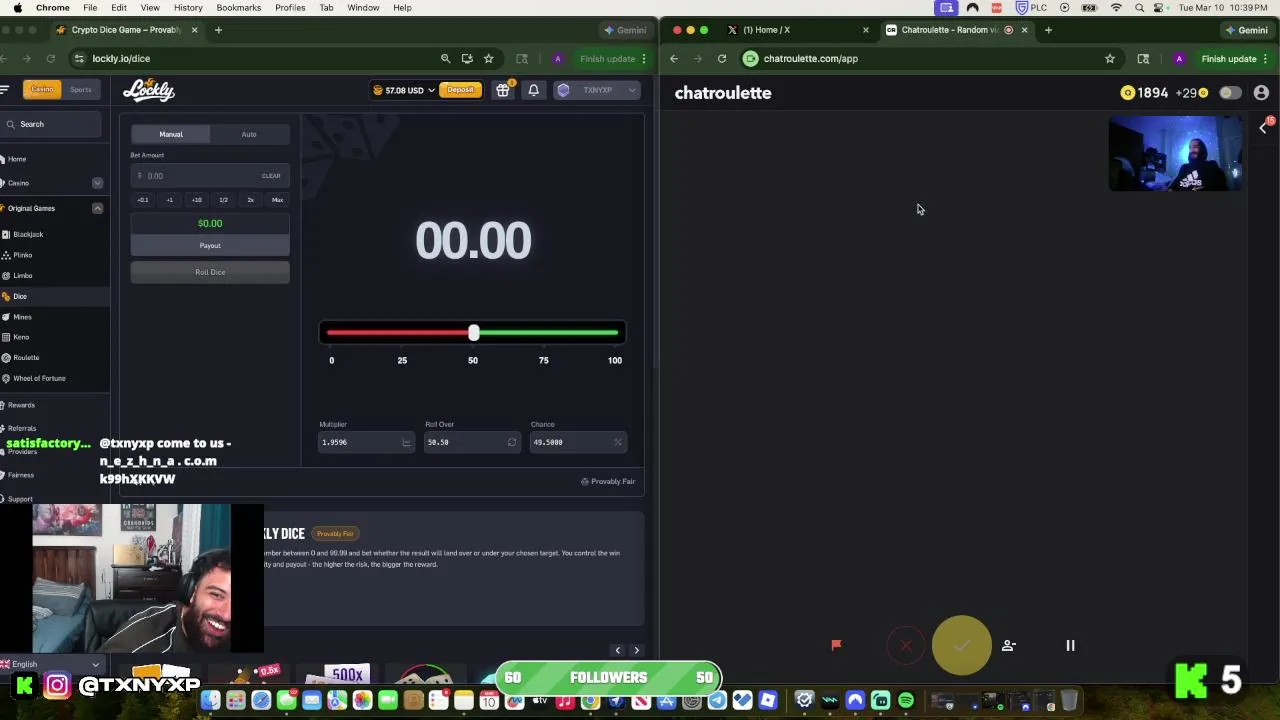Open the gift rewards icon in Lockly header
The height and width of the screenshot is (720, 1280).
click(x=503, y=90)
